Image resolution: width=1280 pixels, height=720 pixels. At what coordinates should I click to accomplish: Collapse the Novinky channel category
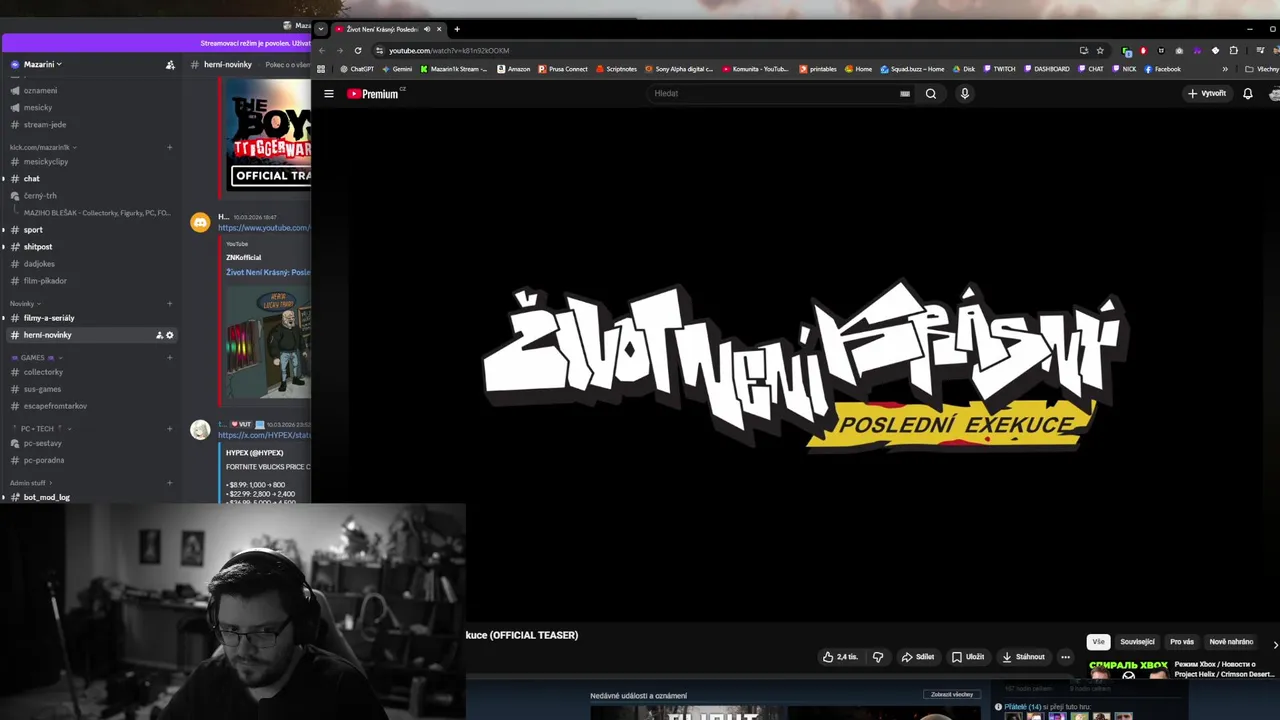25,303
